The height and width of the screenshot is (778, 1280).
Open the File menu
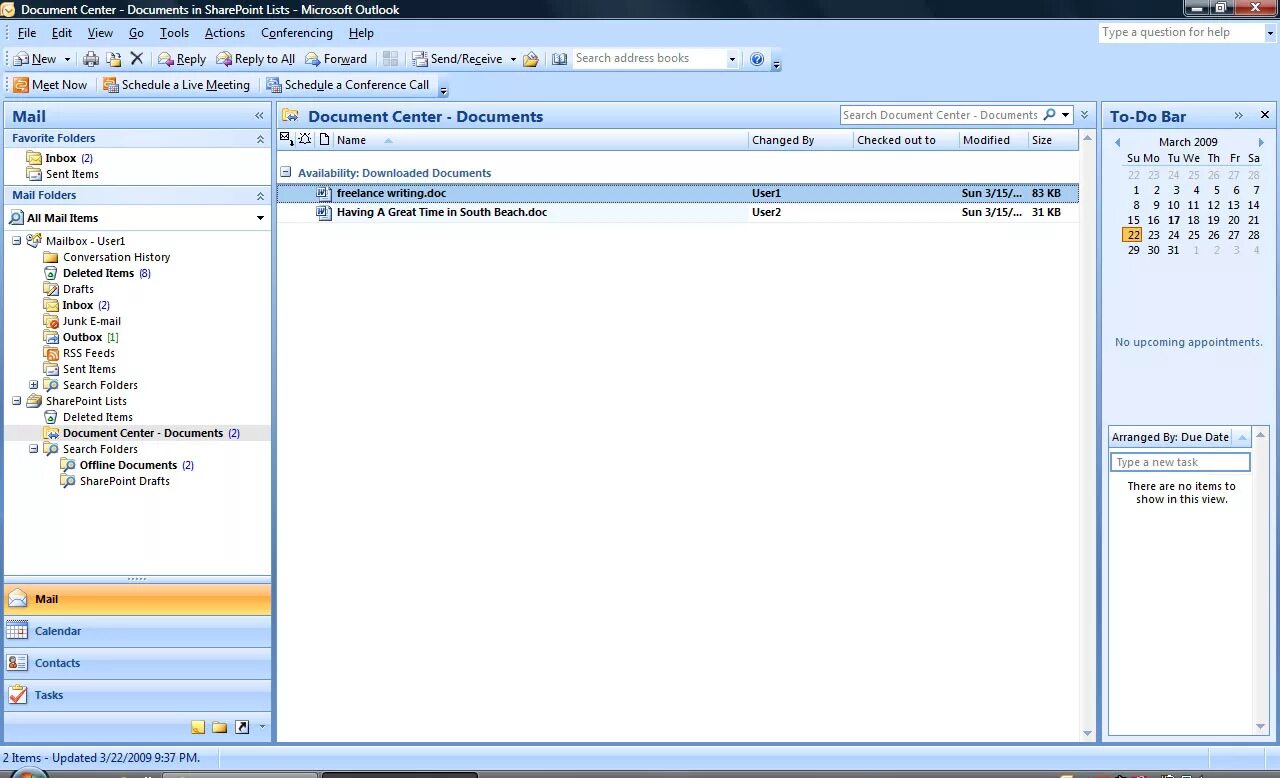click(x=27, y=33)
